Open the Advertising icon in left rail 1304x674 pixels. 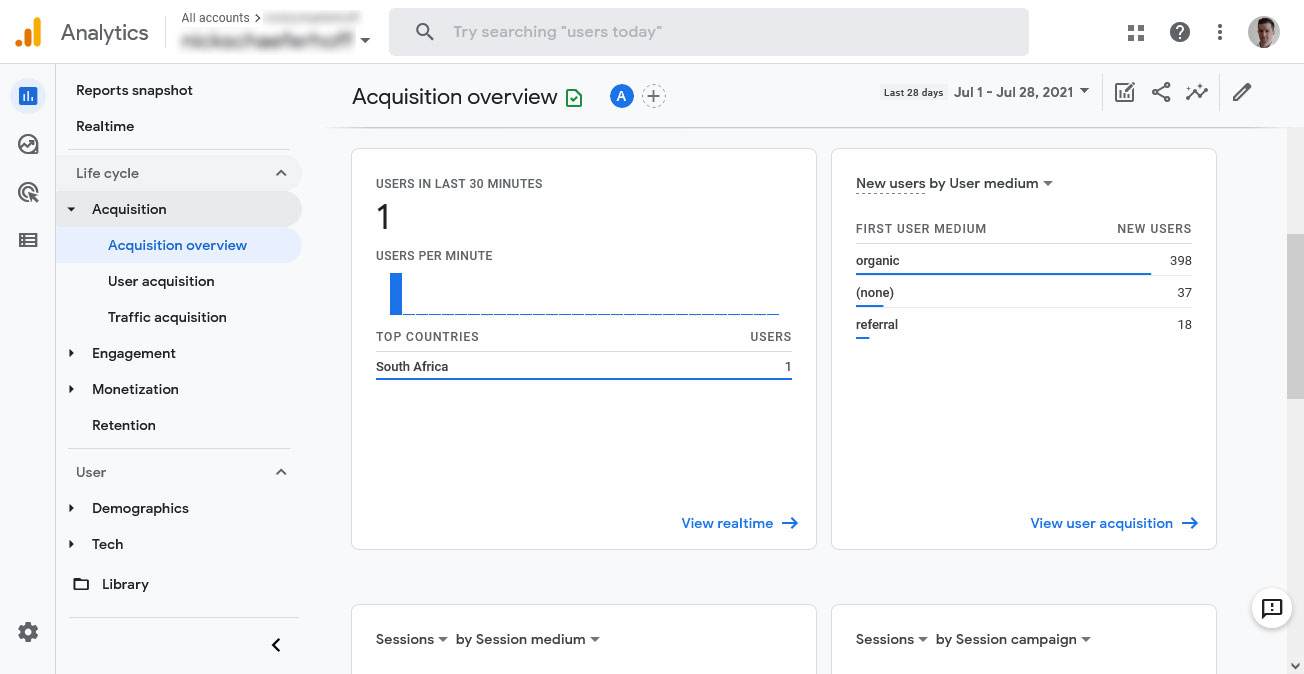28,192
